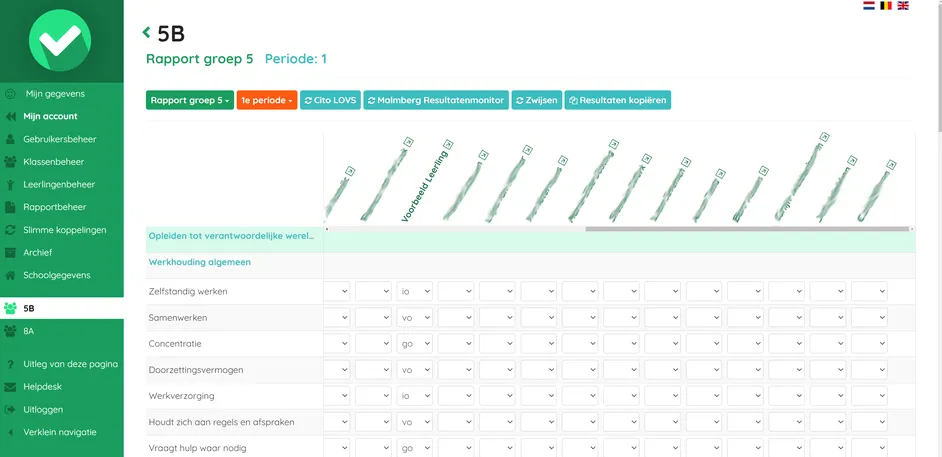Click the horizontal scrollbar right arrow

(912, 229)
